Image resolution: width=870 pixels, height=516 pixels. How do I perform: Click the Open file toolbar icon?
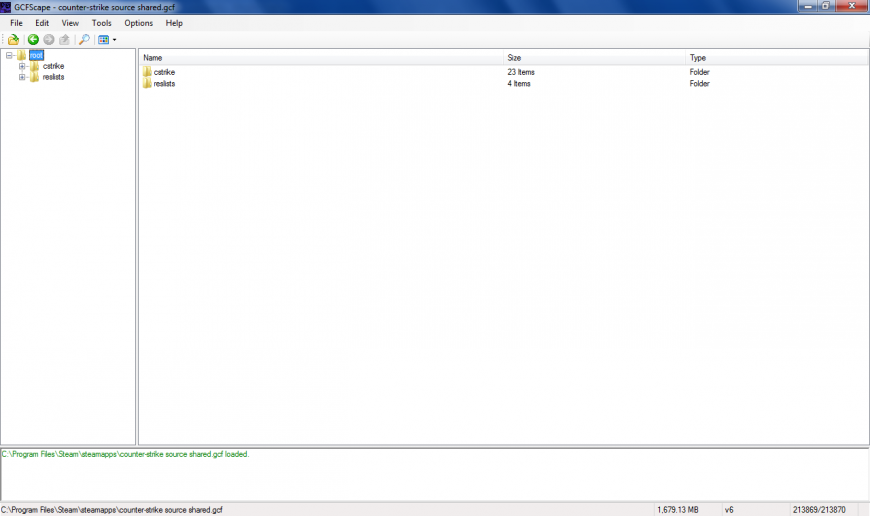pos(13,40)
